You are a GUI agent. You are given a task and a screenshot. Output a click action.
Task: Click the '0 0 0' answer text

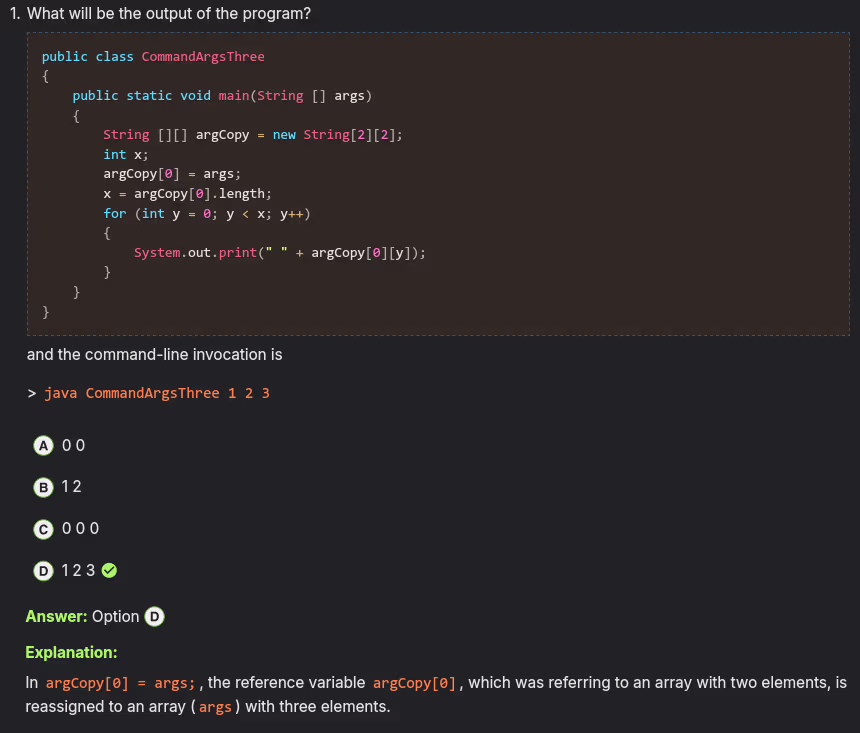tap(80, 528)
